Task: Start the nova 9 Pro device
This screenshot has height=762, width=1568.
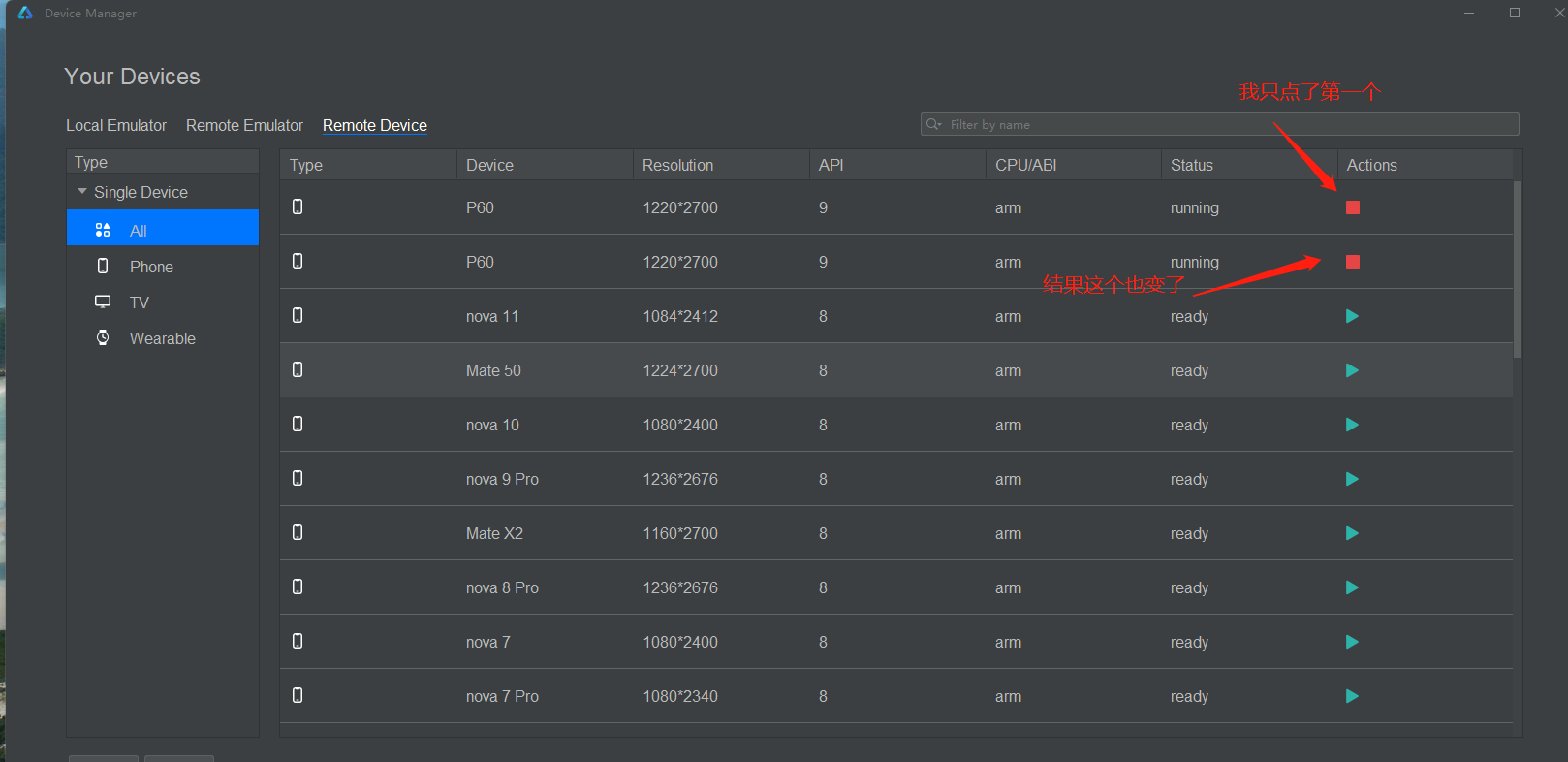Action: (1352, 479)
